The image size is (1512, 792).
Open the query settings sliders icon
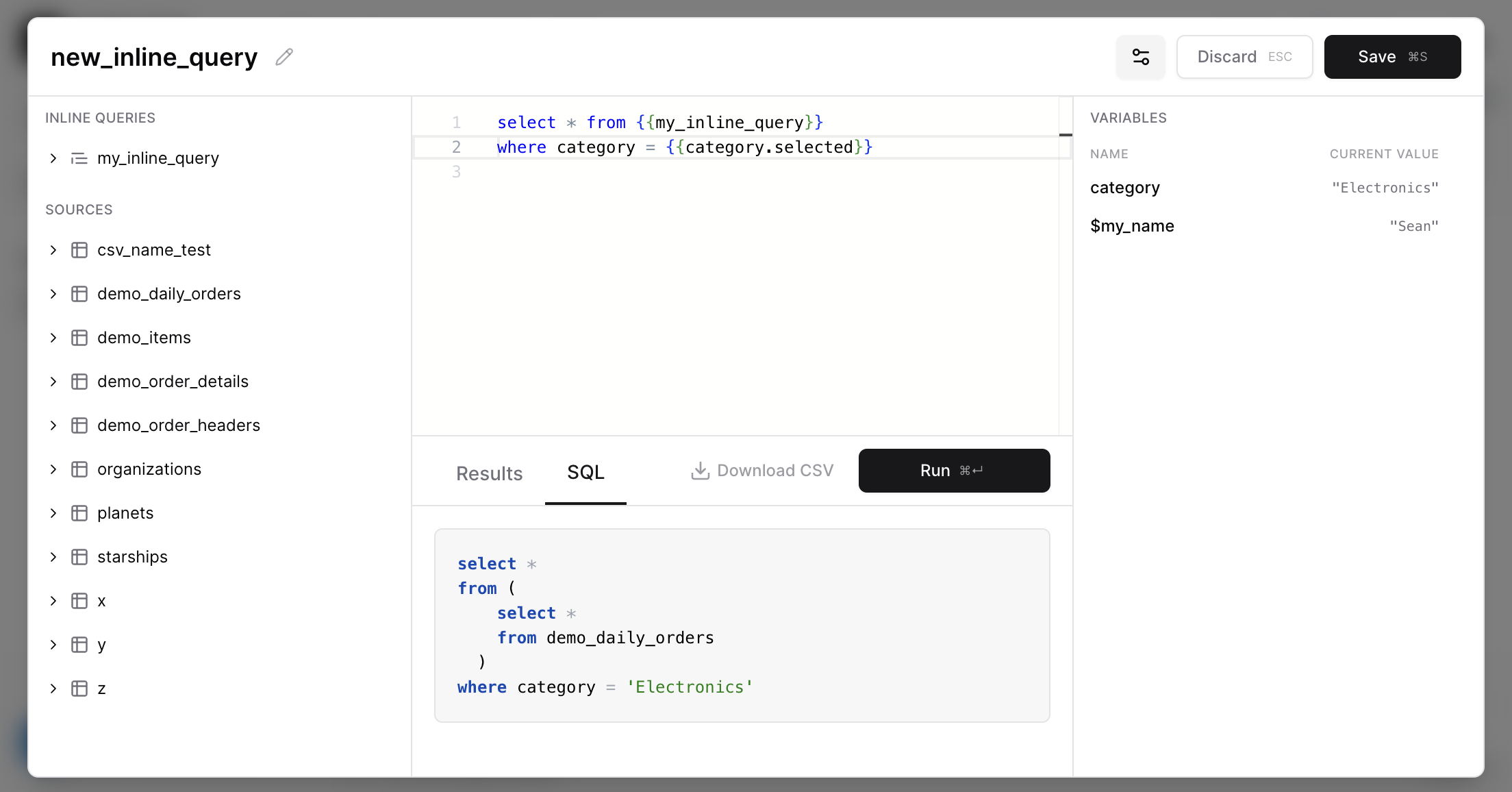tap(1140, 57)
